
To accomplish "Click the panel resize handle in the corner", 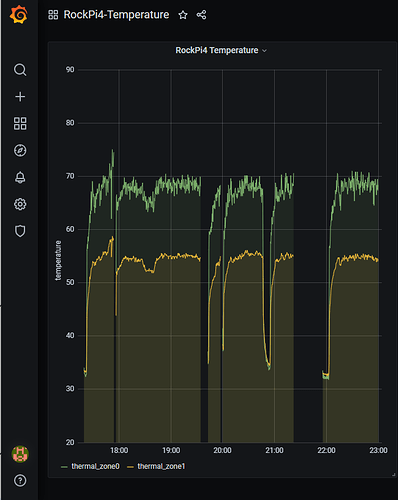I will point(394,474).
